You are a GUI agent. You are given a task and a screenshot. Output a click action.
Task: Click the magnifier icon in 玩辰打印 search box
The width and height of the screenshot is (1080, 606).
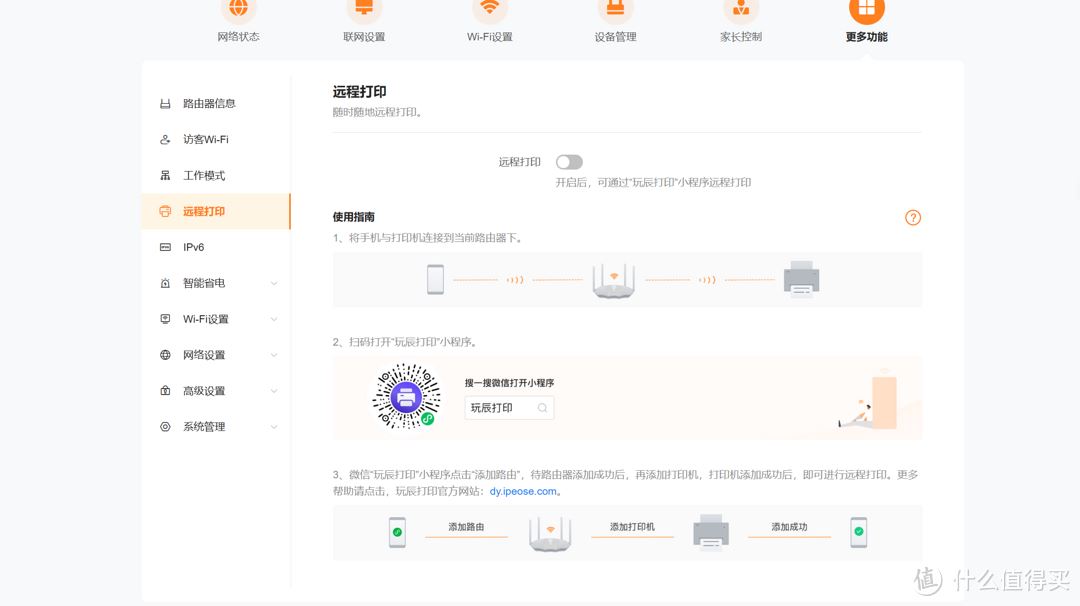point(542,408)
